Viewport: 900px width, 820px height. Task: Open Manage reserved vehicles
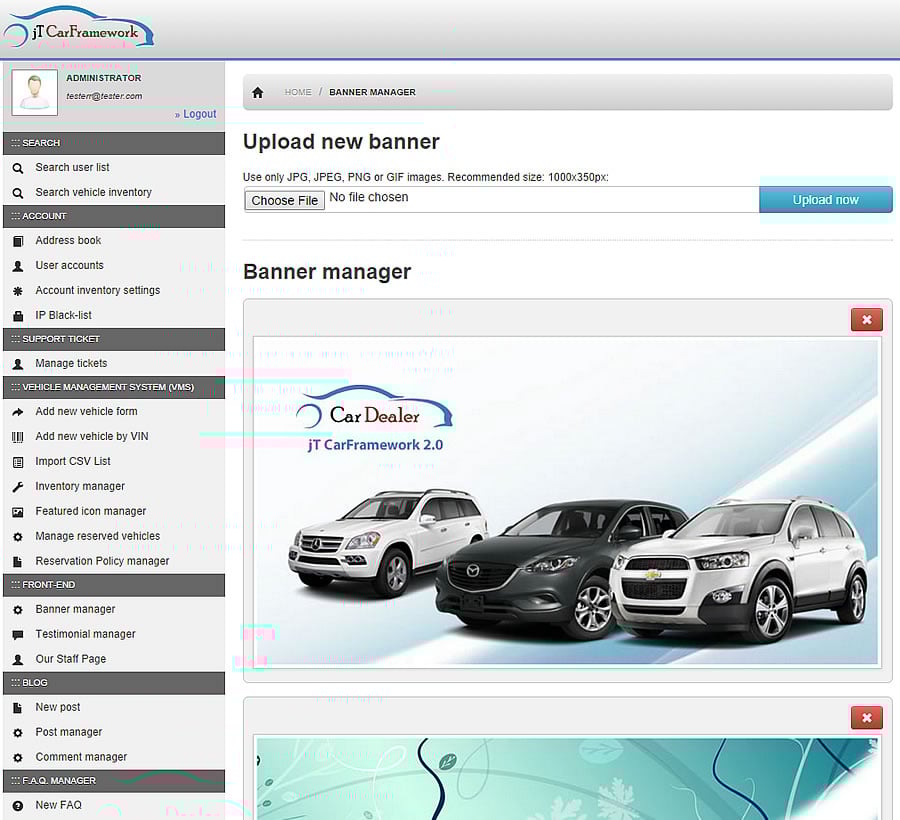[98, 536]
